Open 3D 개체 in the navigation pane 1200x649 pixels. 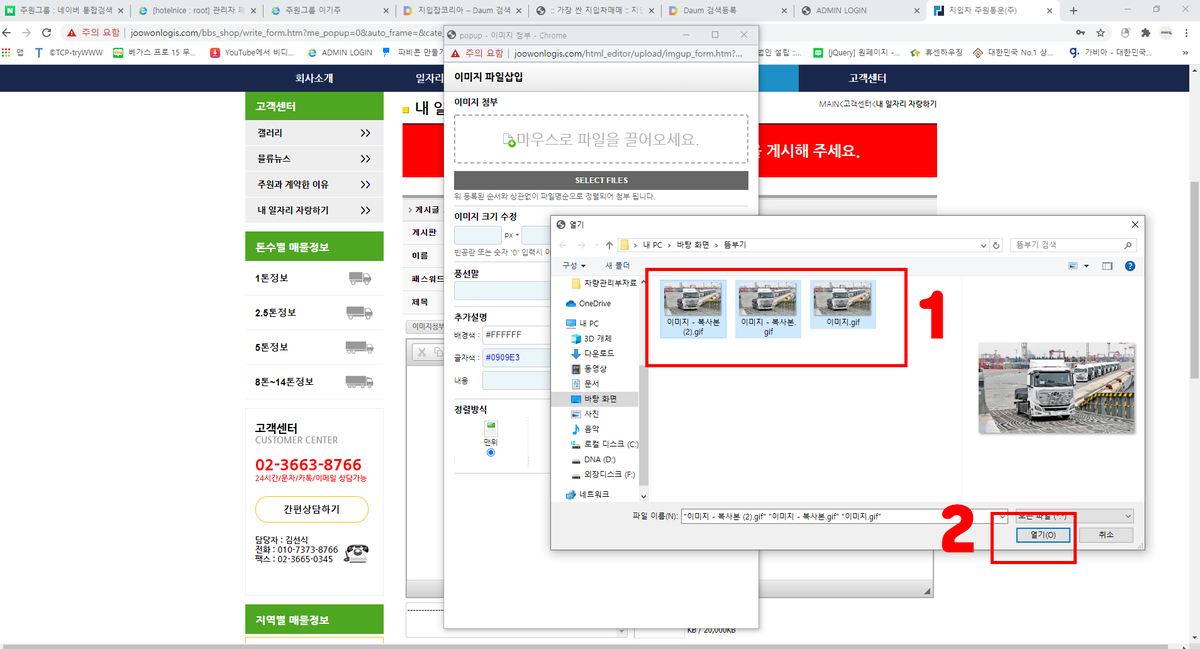592,338
